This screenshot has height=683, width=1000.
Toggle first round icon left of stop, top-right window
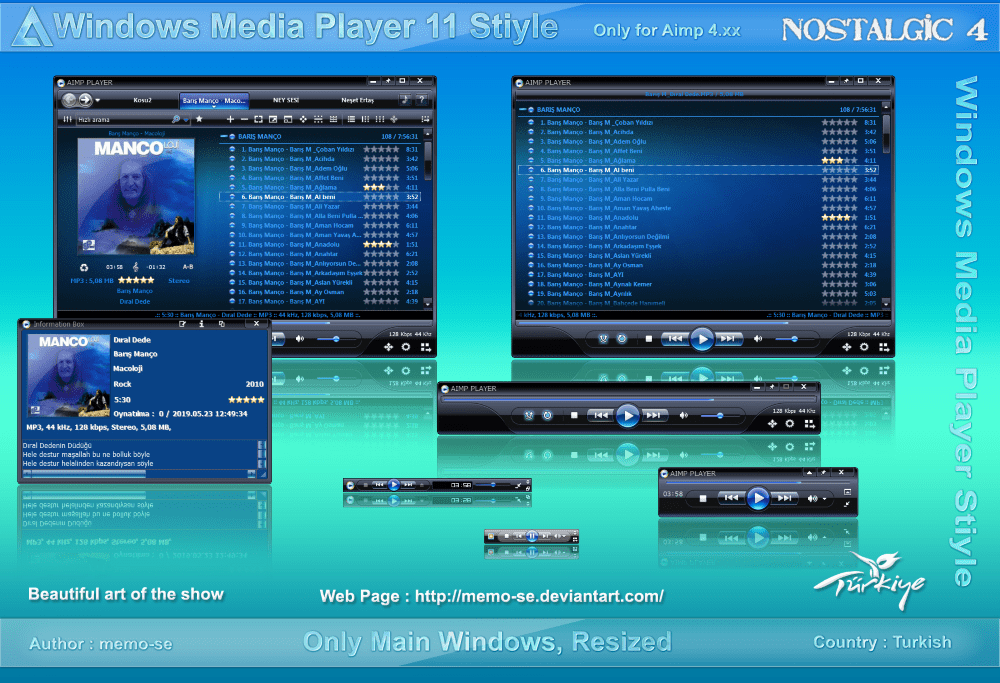603,339
